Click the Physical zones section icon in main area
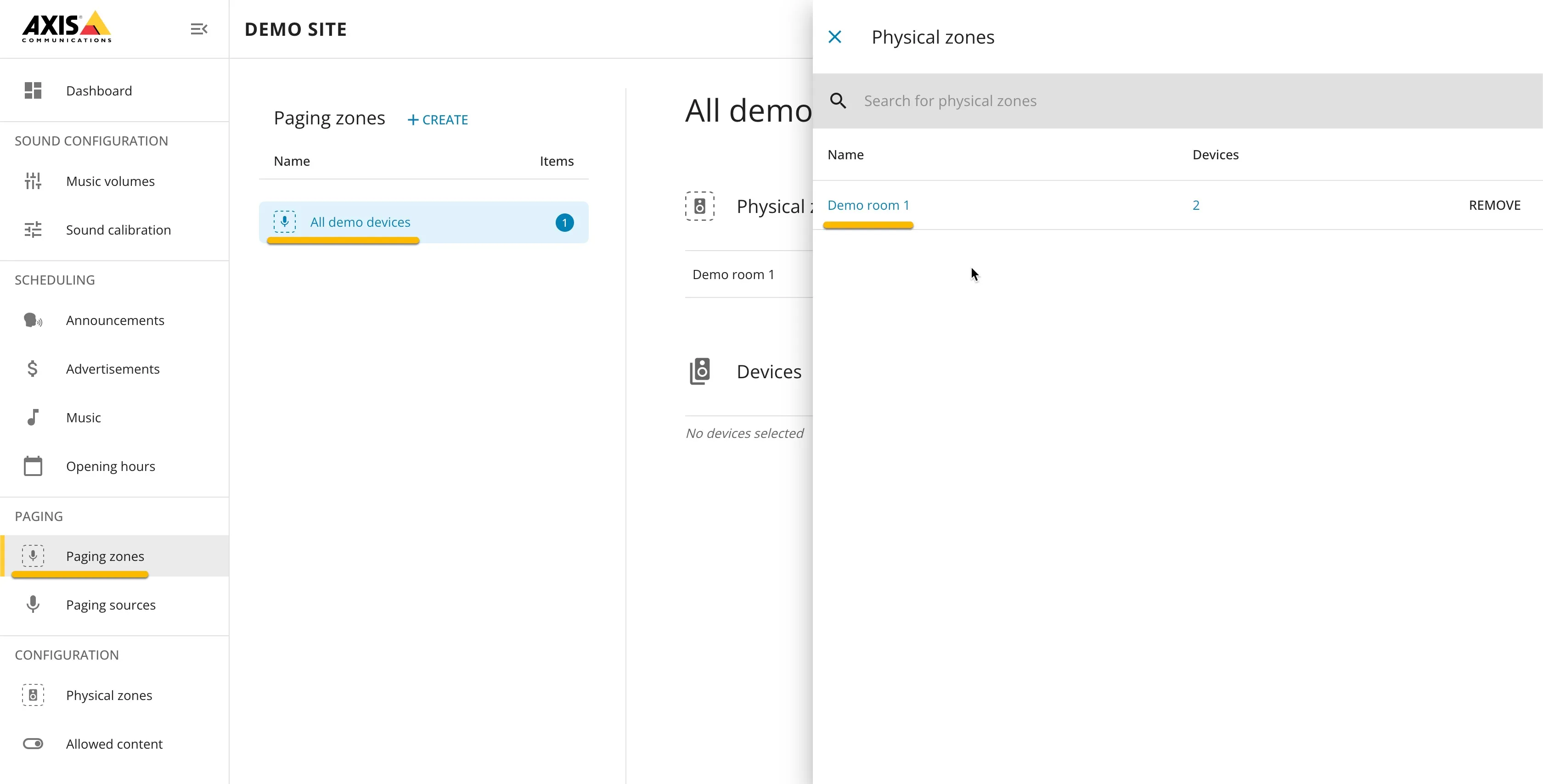1543x784 pixels. (x=699, y=206)
